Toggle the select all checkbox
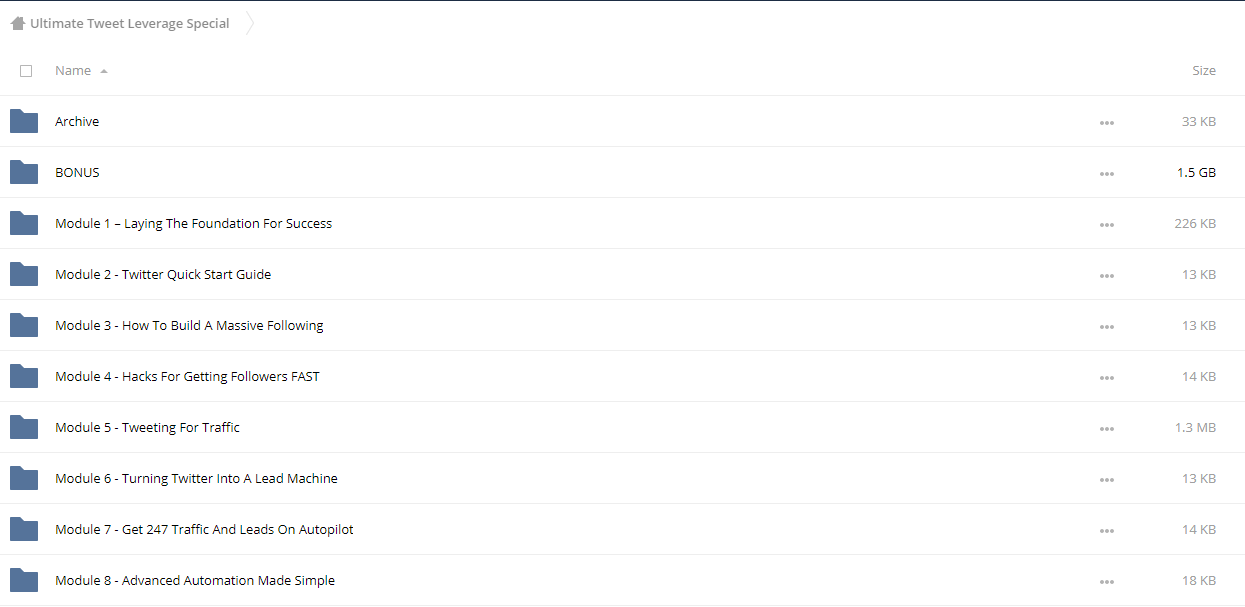This screenshot has height=607, width=1245. coord(26,71)
